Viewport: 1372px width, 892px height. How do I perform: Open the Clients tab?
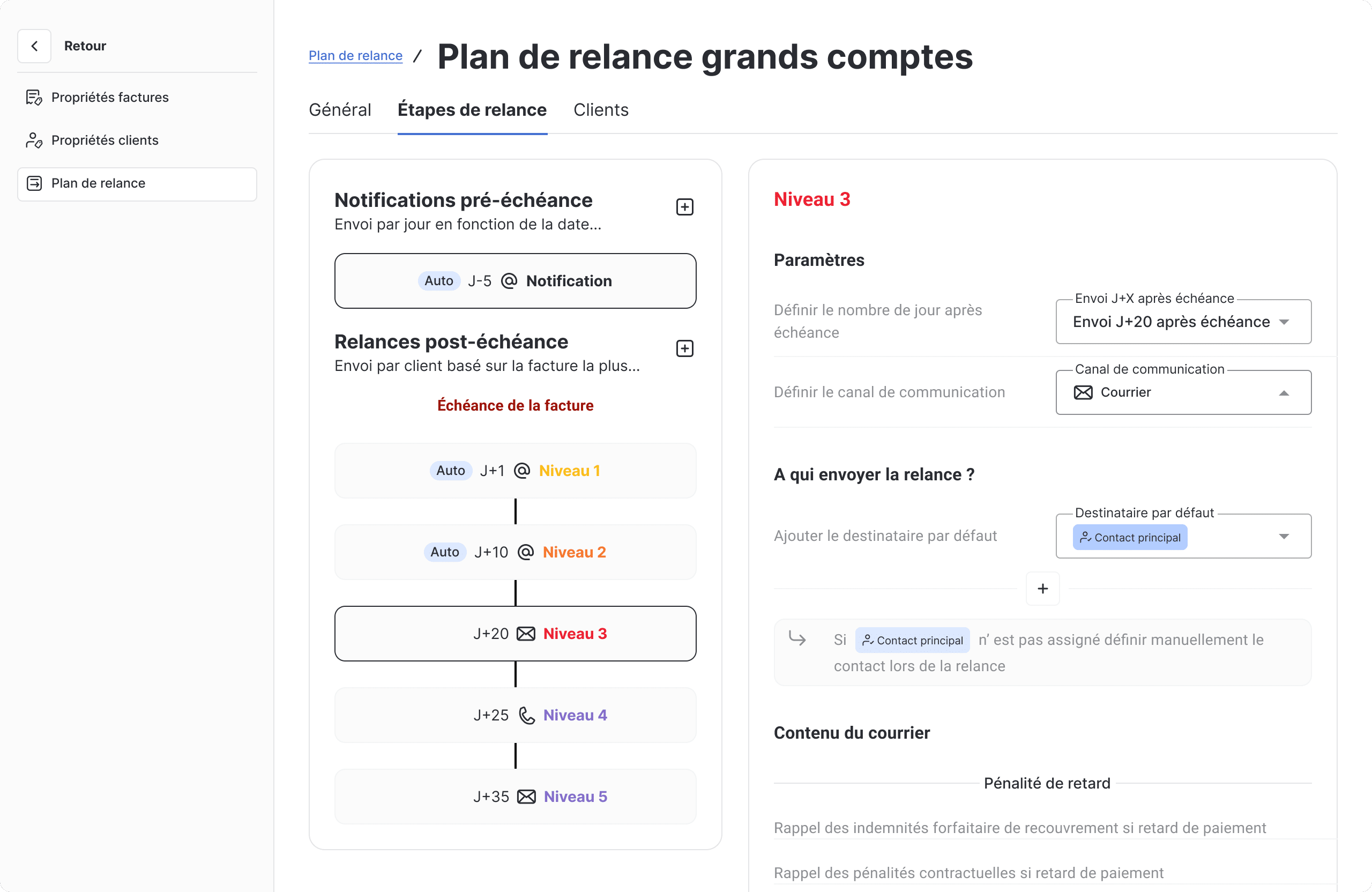(x=601, y=110)
